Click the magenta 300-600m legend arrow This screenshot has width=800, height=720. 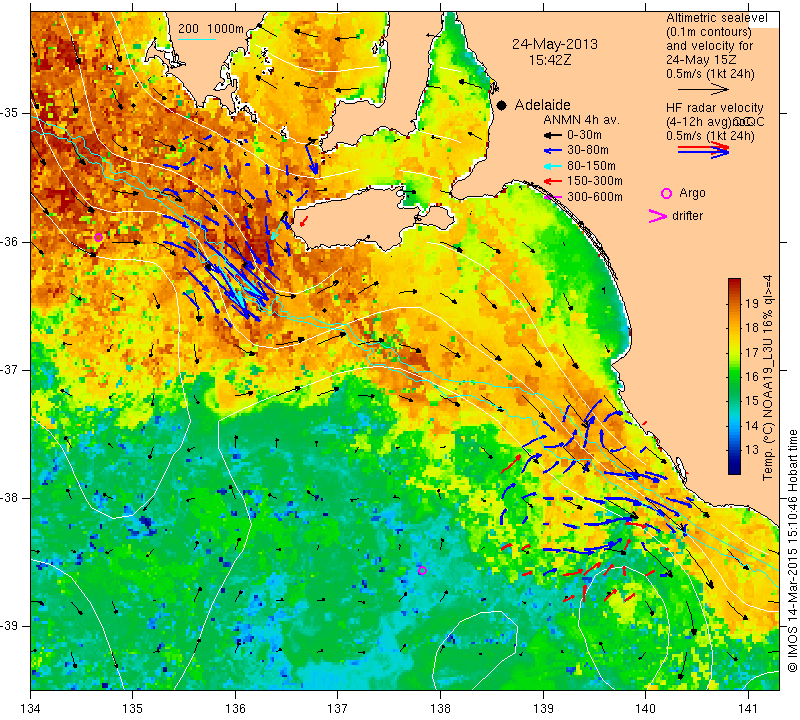pos(553,196)
